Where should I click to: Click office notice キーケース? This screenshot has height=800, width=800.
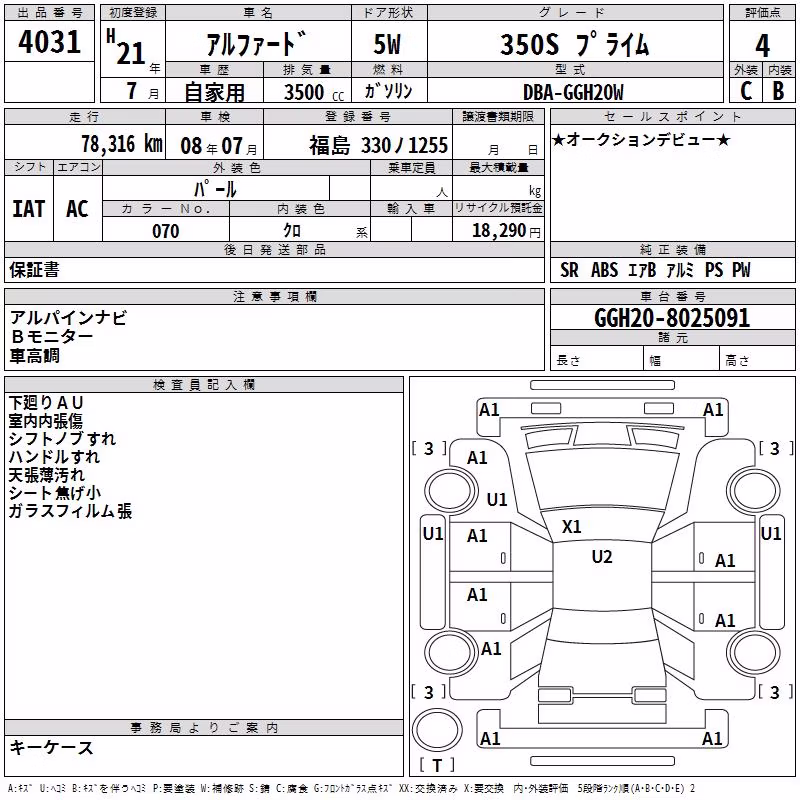[x=52, y=747]
